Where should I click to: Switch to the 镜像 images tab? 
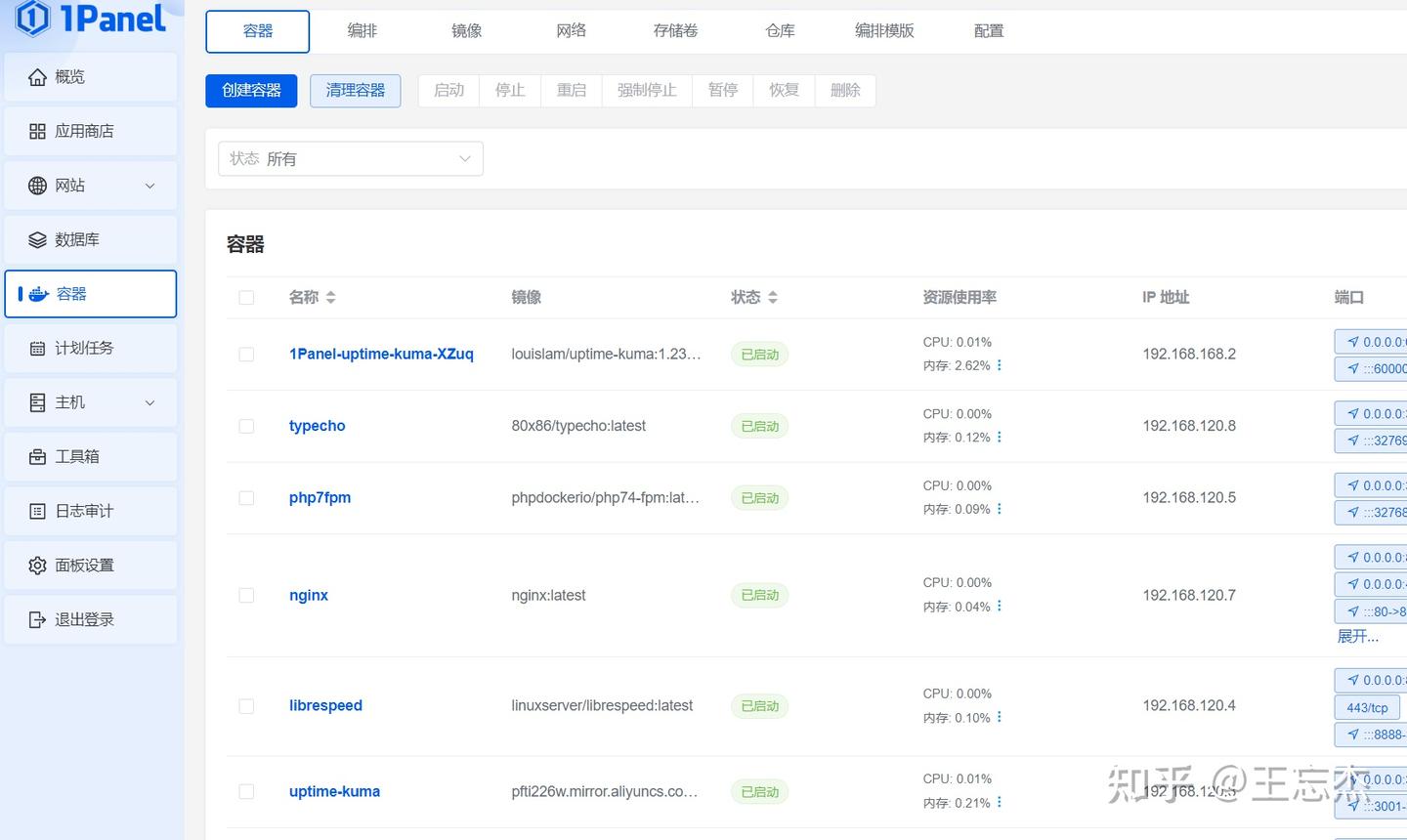466,30
